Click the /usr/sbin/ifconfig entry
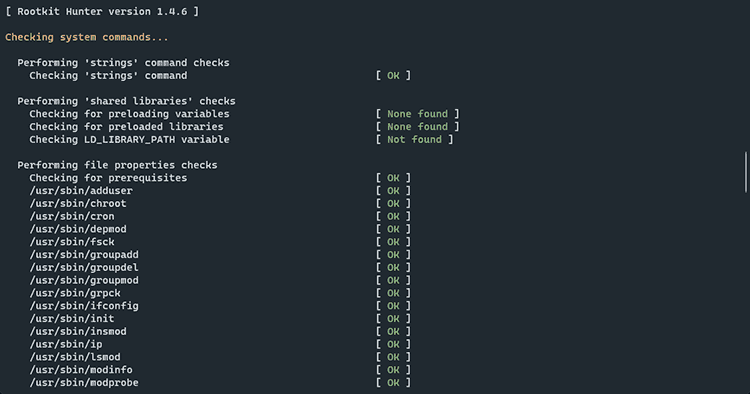750x394 pixels. (84, 306)
